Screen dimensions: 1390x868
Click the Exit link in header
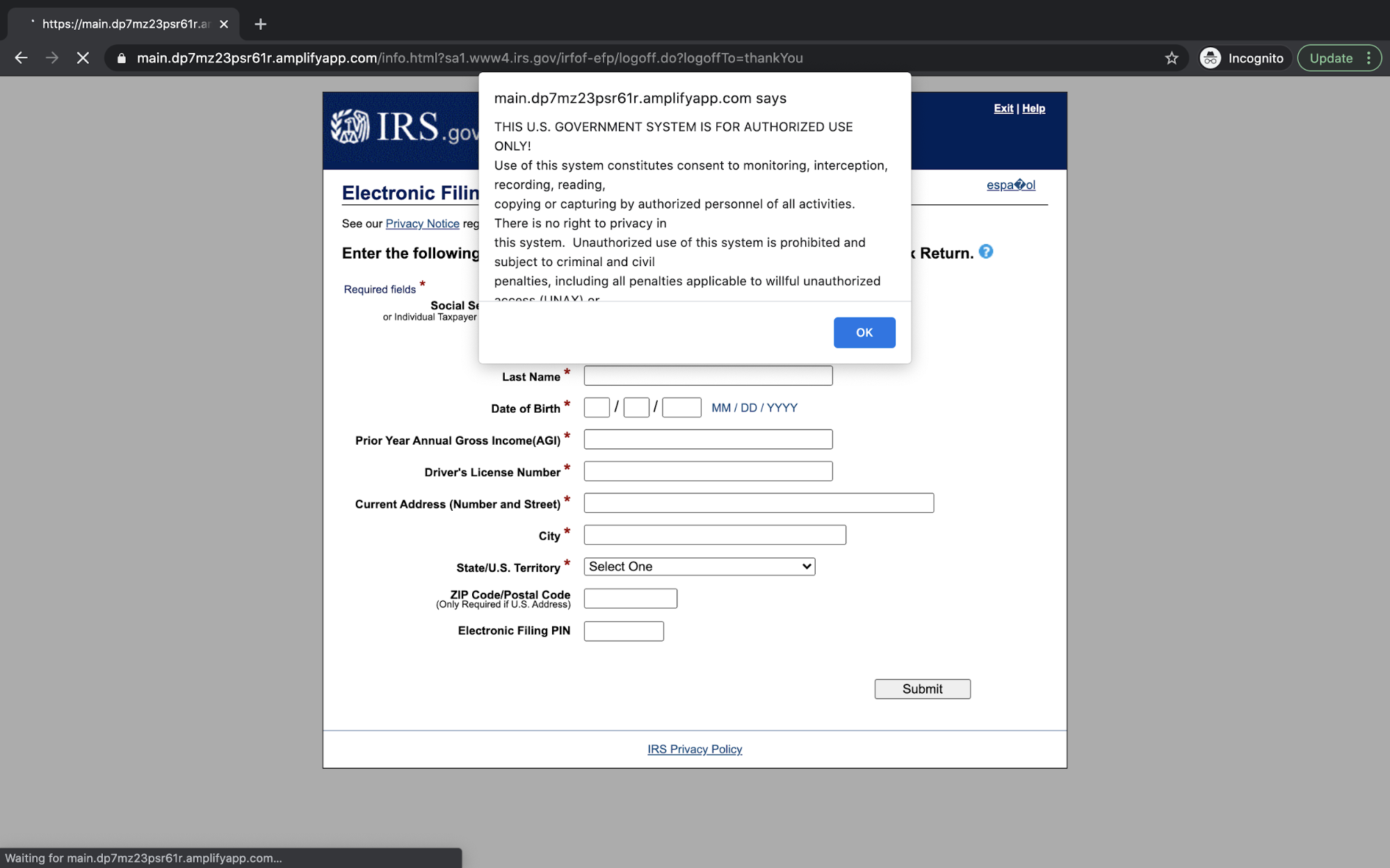pyautogui.click(x=1003, y=108)
